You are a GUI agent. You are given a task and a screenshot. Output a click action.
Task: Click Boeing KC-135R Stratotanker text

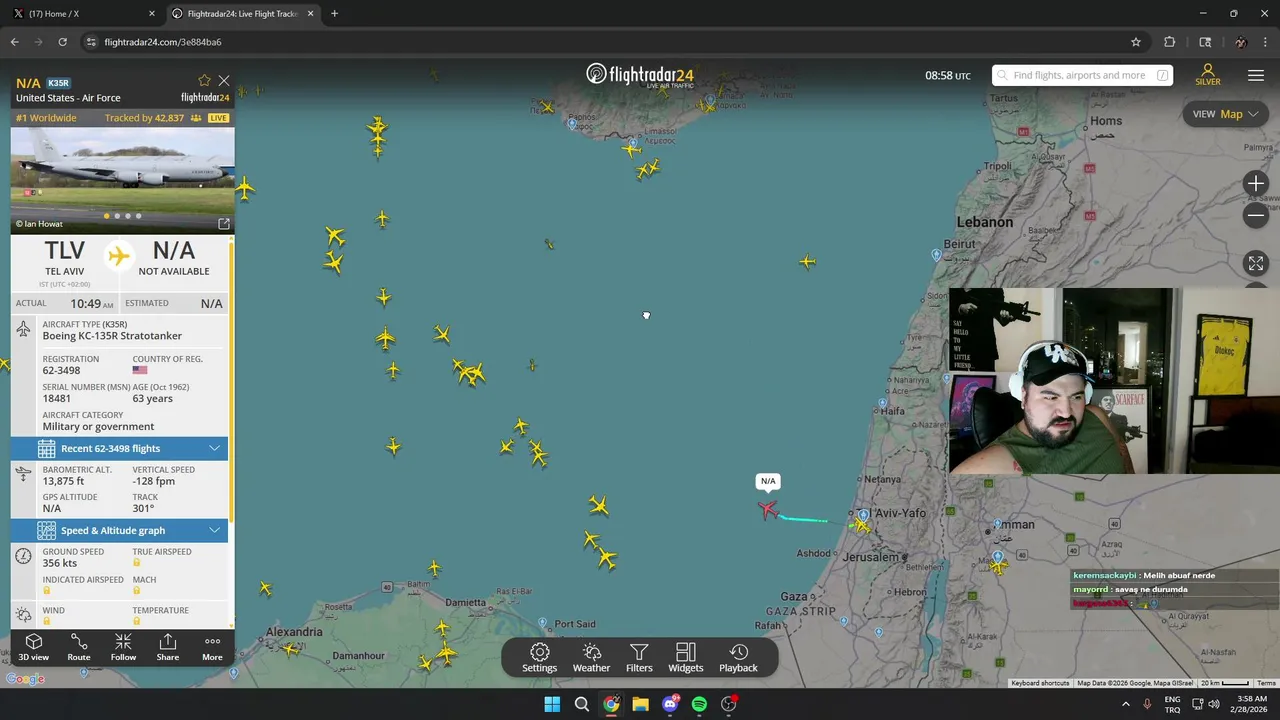(x=112, y=336)
